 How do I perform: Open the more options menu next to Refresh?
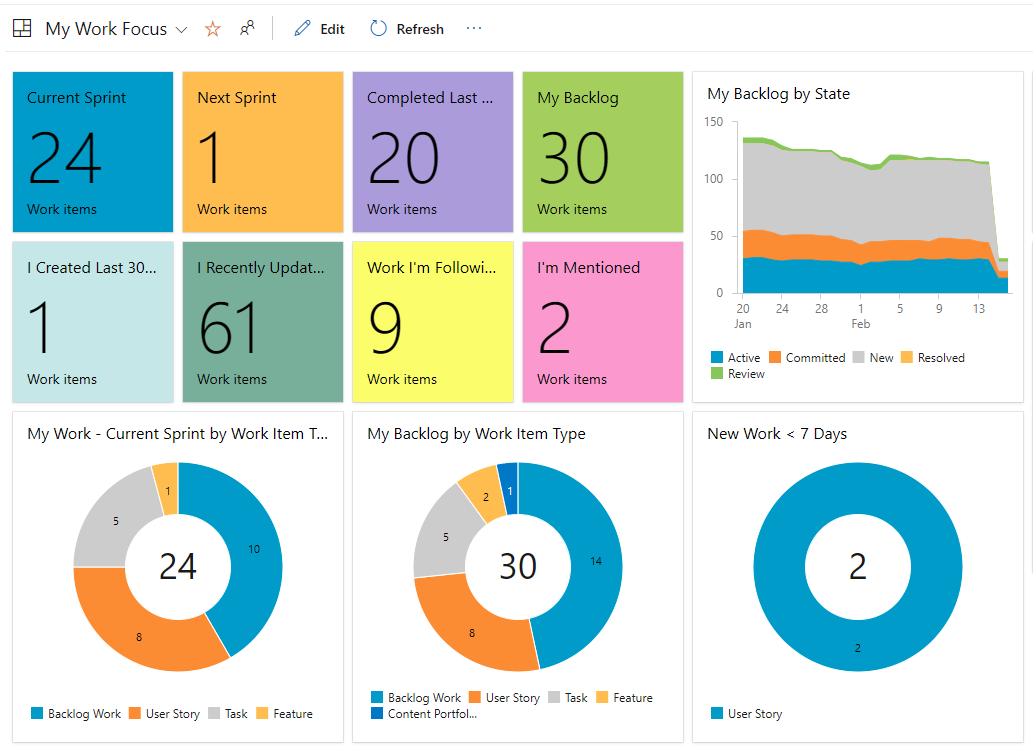tap(474, 28)
